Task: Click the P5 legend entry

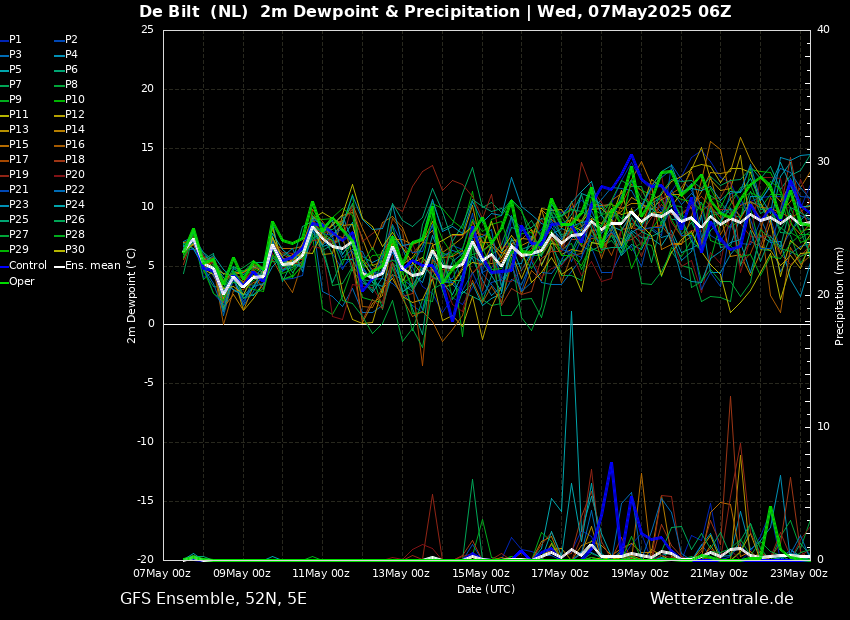Action: (11, 69)
